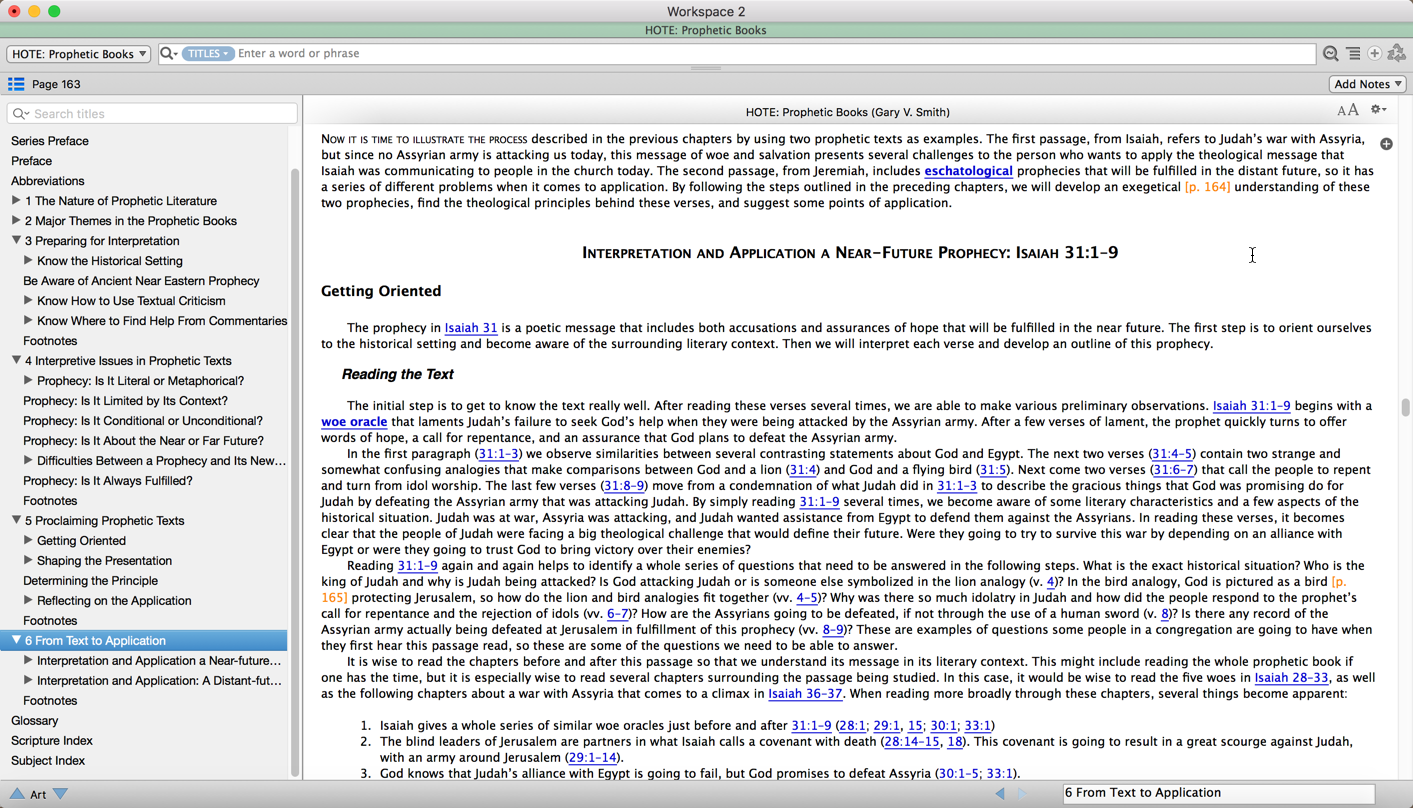Viewport: 1413px width, 808px height.
Task: Jump to the p. 164 page marker
Action: (1207, 187)
